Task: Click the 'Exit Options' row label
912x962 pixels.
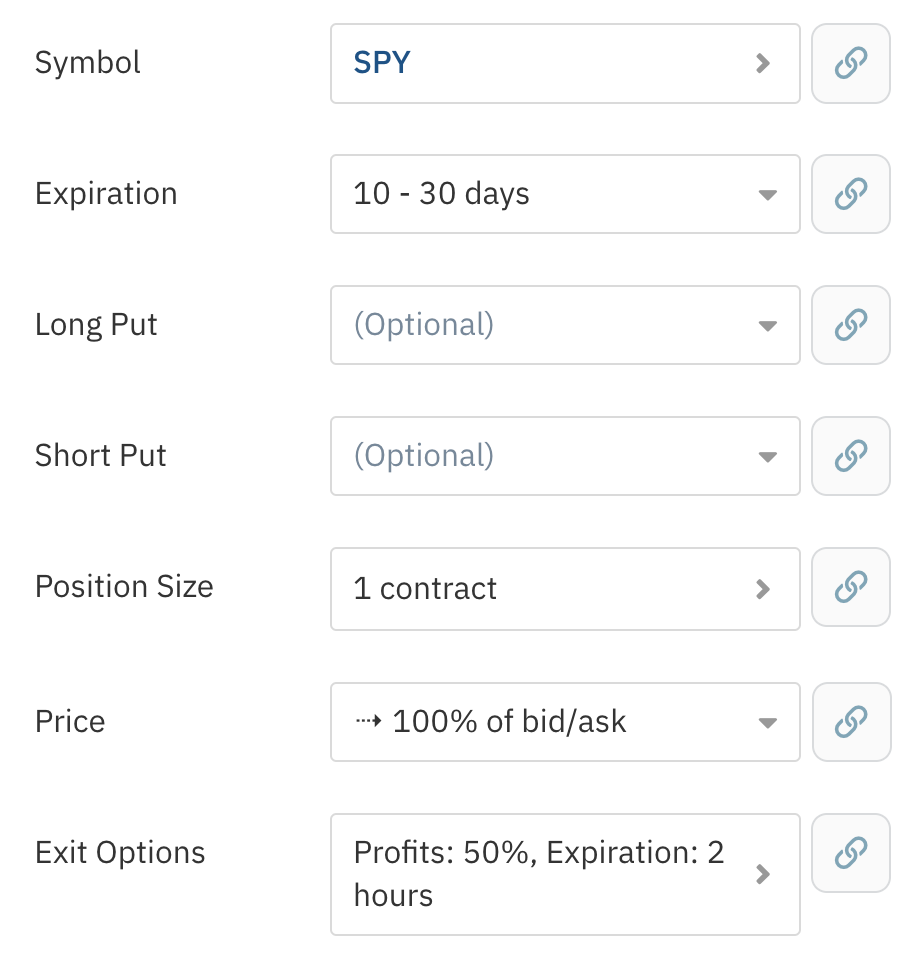Action: pos(120,853)
